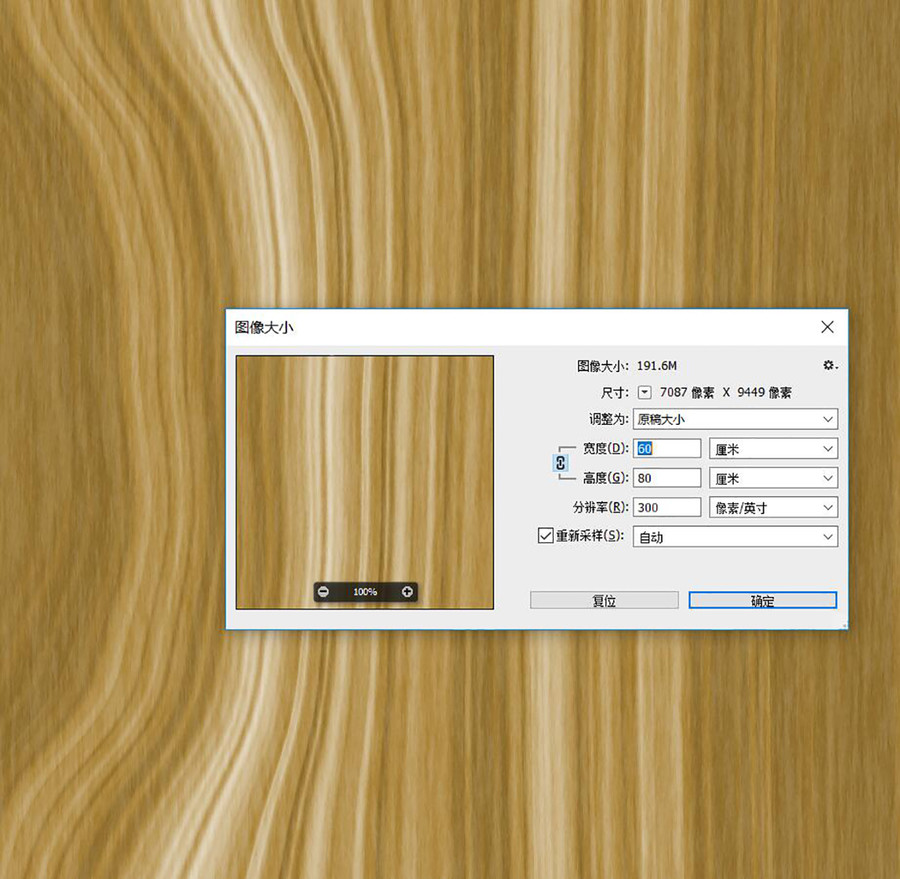Uncheck the 重新采样 checkbox

click(545, 535)
